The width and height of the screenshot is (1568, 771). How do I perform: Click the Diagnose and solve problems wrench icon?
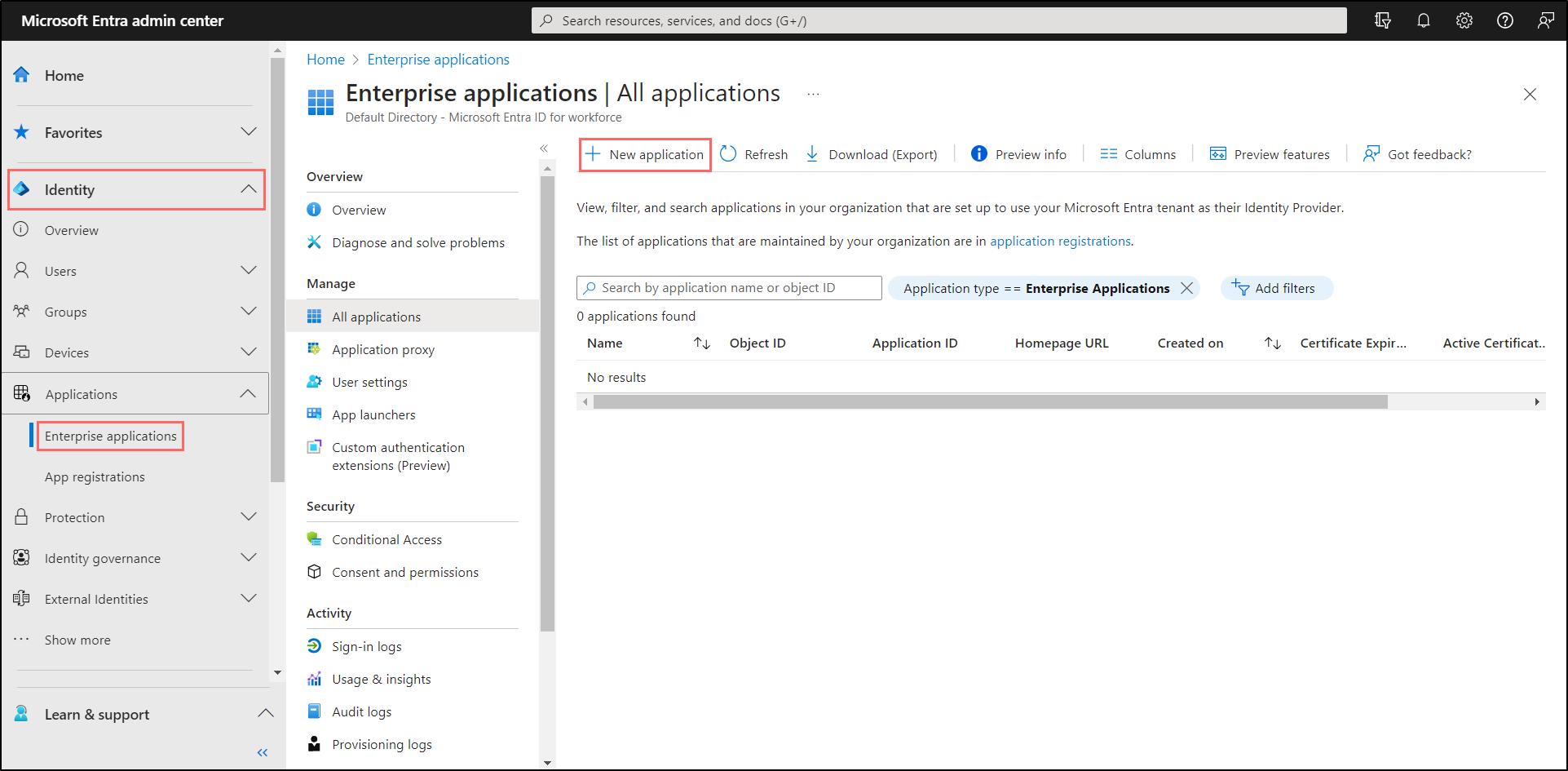click(x=314, y=242)
